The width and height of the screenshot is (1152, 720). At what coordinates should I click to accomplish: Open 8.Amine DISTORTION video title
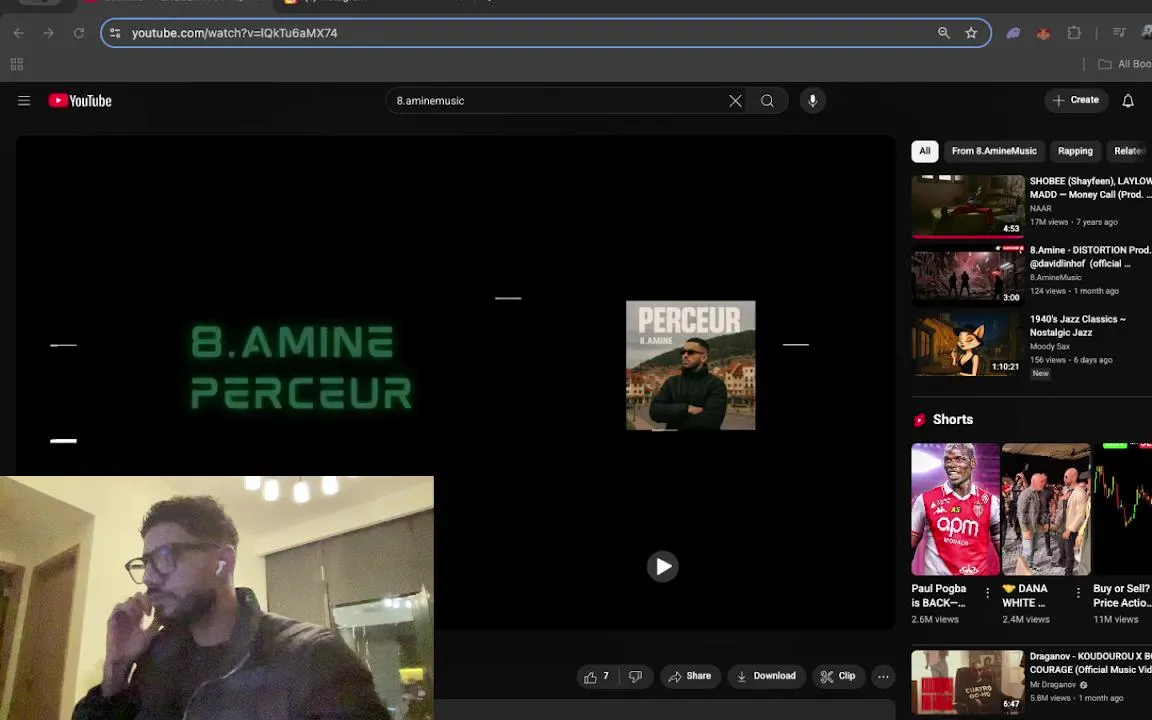1090,256
